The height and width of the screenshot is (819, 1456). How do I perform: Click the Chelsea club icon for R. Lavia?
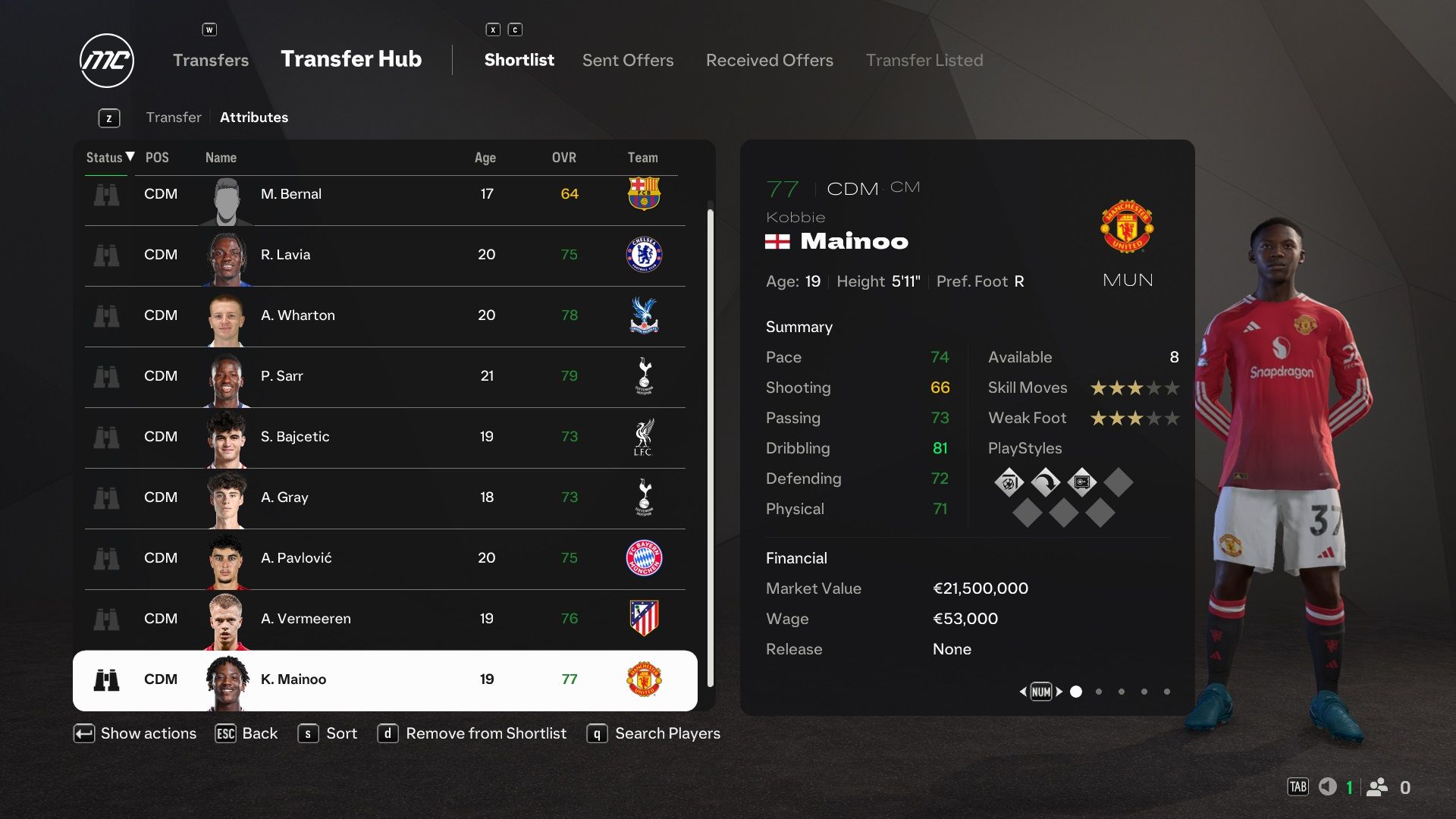tap(643, 254)
